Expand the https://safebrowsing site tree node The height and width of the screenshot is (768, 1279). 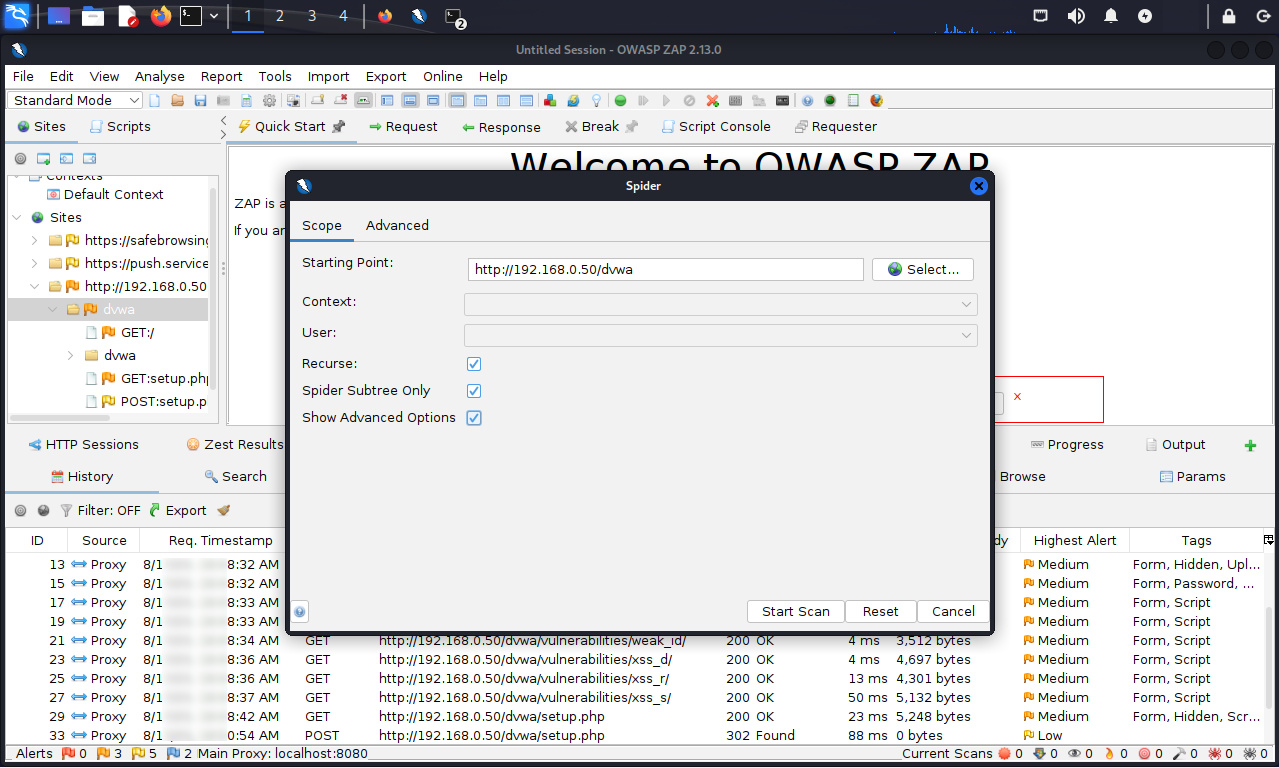pos(34,241)
